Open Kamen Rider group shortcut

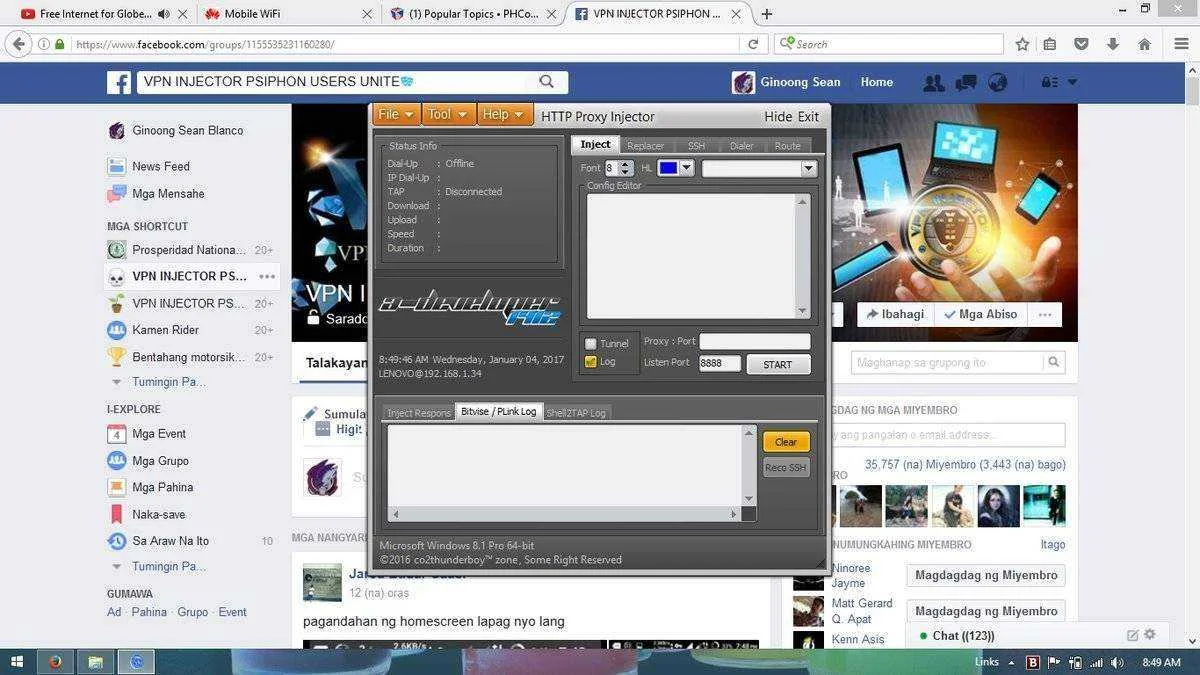tap(165, 330)
